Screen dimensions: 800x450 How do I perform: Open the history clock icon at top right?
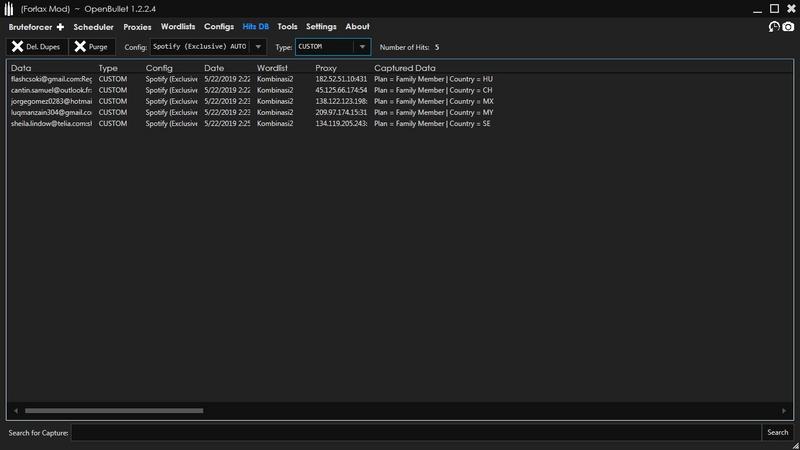coord(774,27)
